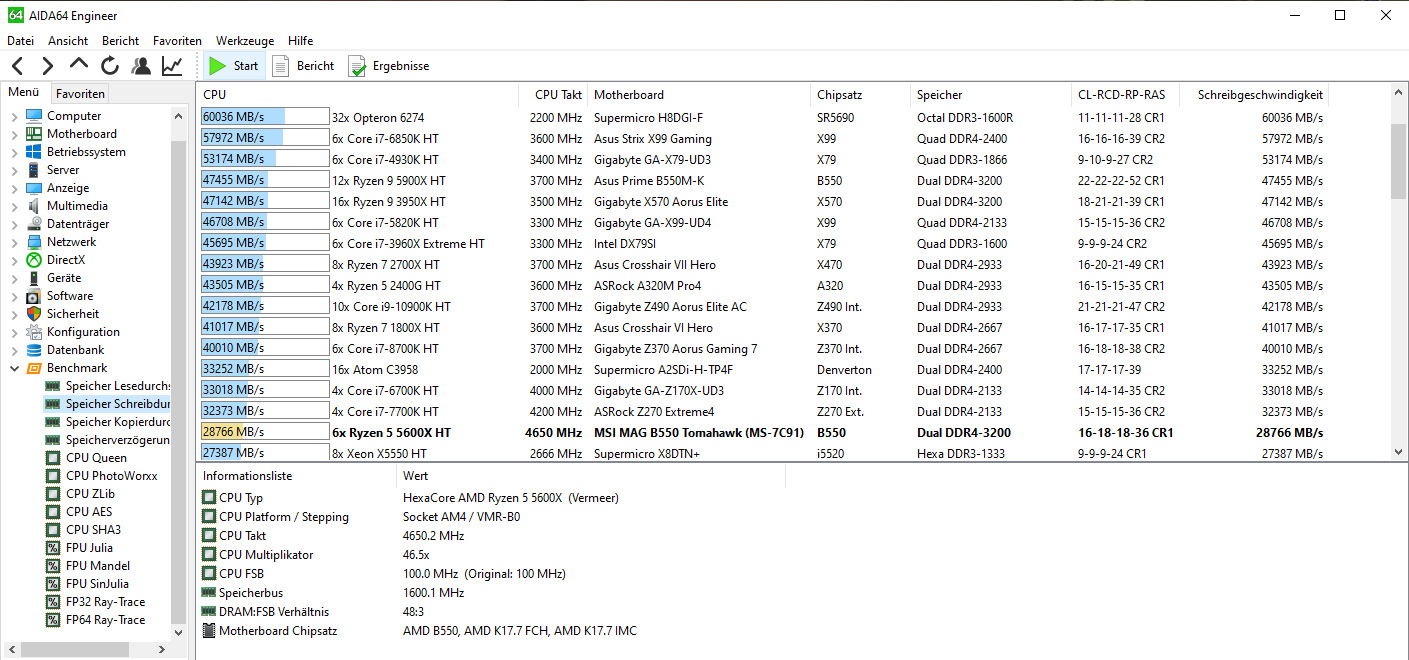The width and height of the screenshot is (1409, 660).
Task: Click the Bericht toolbar button
Action: [x=304, y=66]
